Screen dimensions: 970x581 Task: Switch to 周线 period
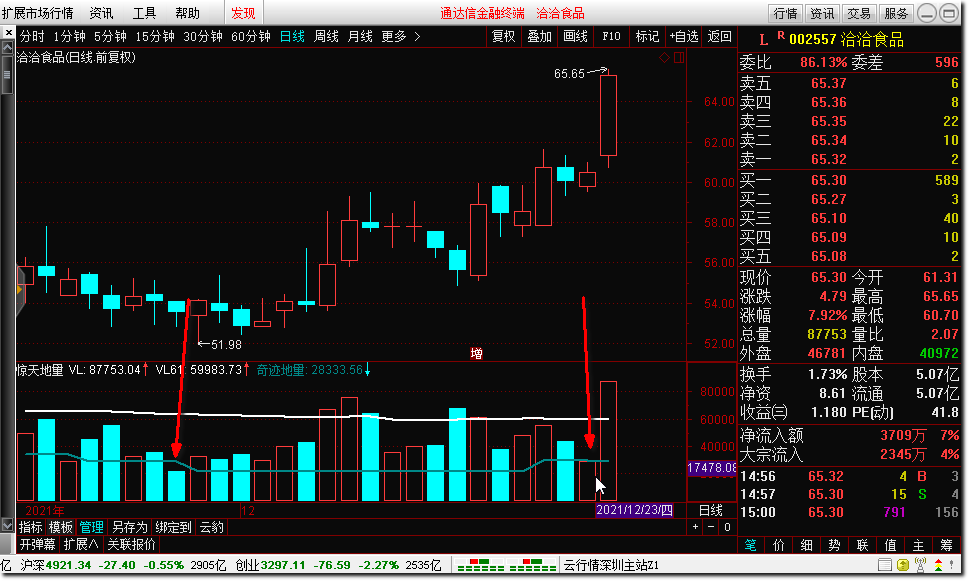click(326, 37)
